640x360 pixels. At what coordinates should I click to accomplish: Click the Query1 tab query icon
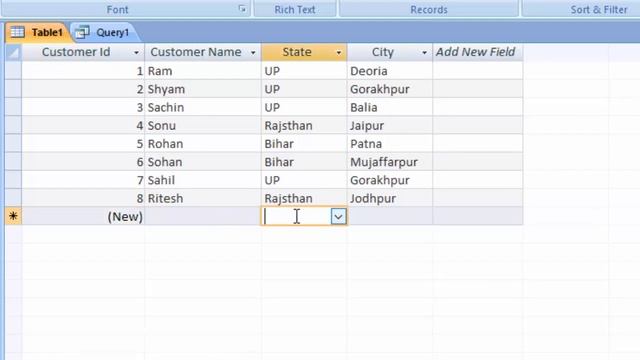[82, 32]
